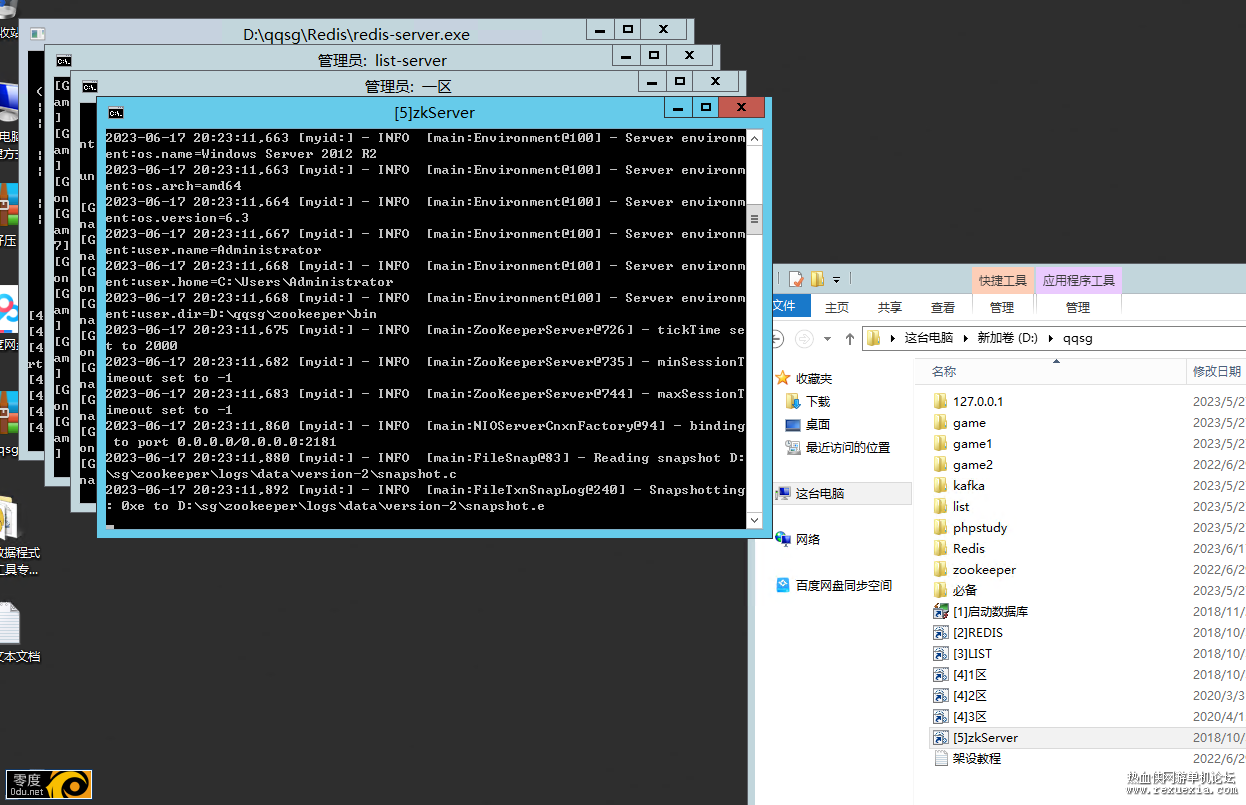Select the Redis folder in file list
This screenshot has width=1246, height=805.
pos(968,548)
